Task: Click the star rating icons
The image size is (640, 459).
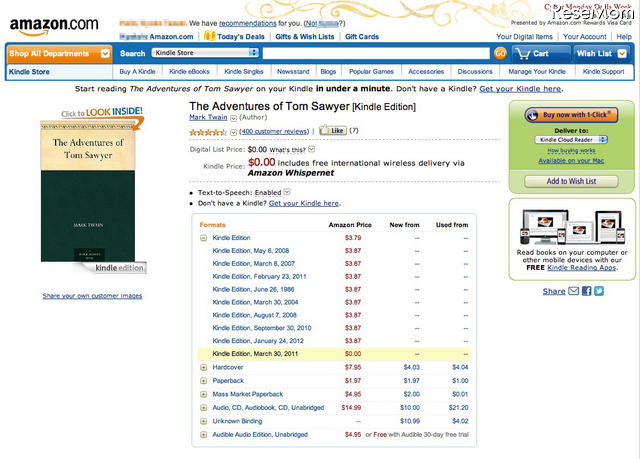Action: 208,132
